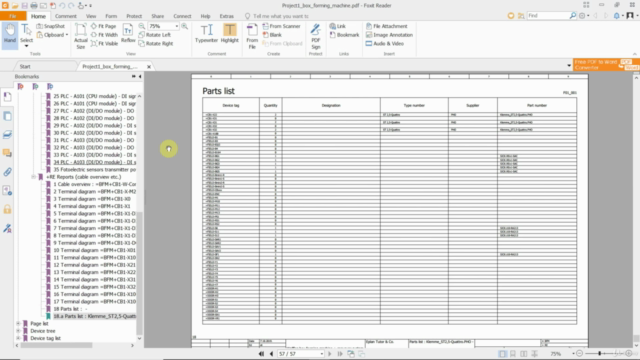Open bookmark 10 Terminal diagram =BFM+CB1-X01

click(x=95, y=250)
